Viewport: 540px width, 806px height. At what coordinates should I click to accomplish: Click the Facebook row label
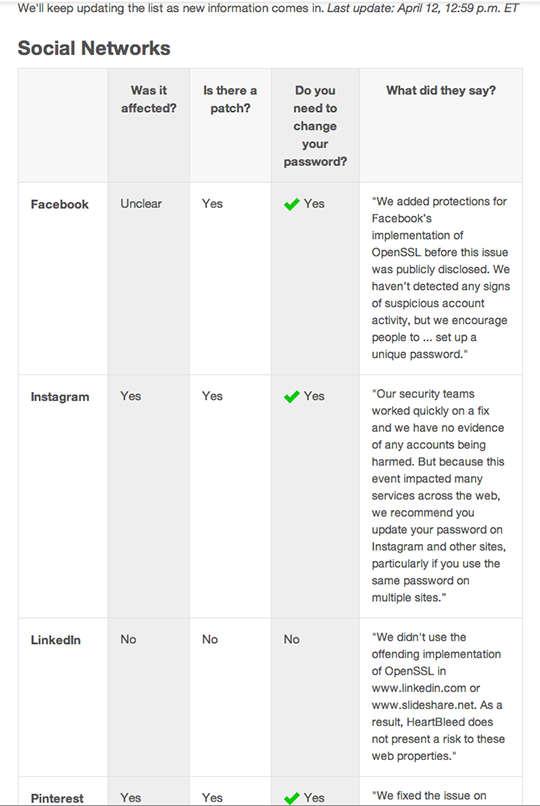(60, 205)
